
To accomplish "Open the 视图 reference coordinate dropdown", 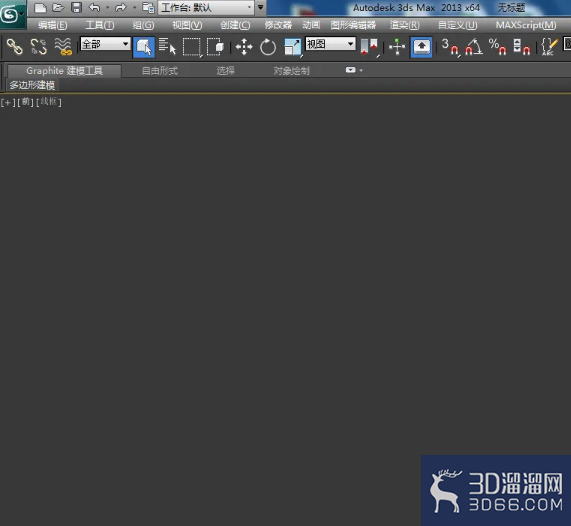I will [x=330, y=44].
